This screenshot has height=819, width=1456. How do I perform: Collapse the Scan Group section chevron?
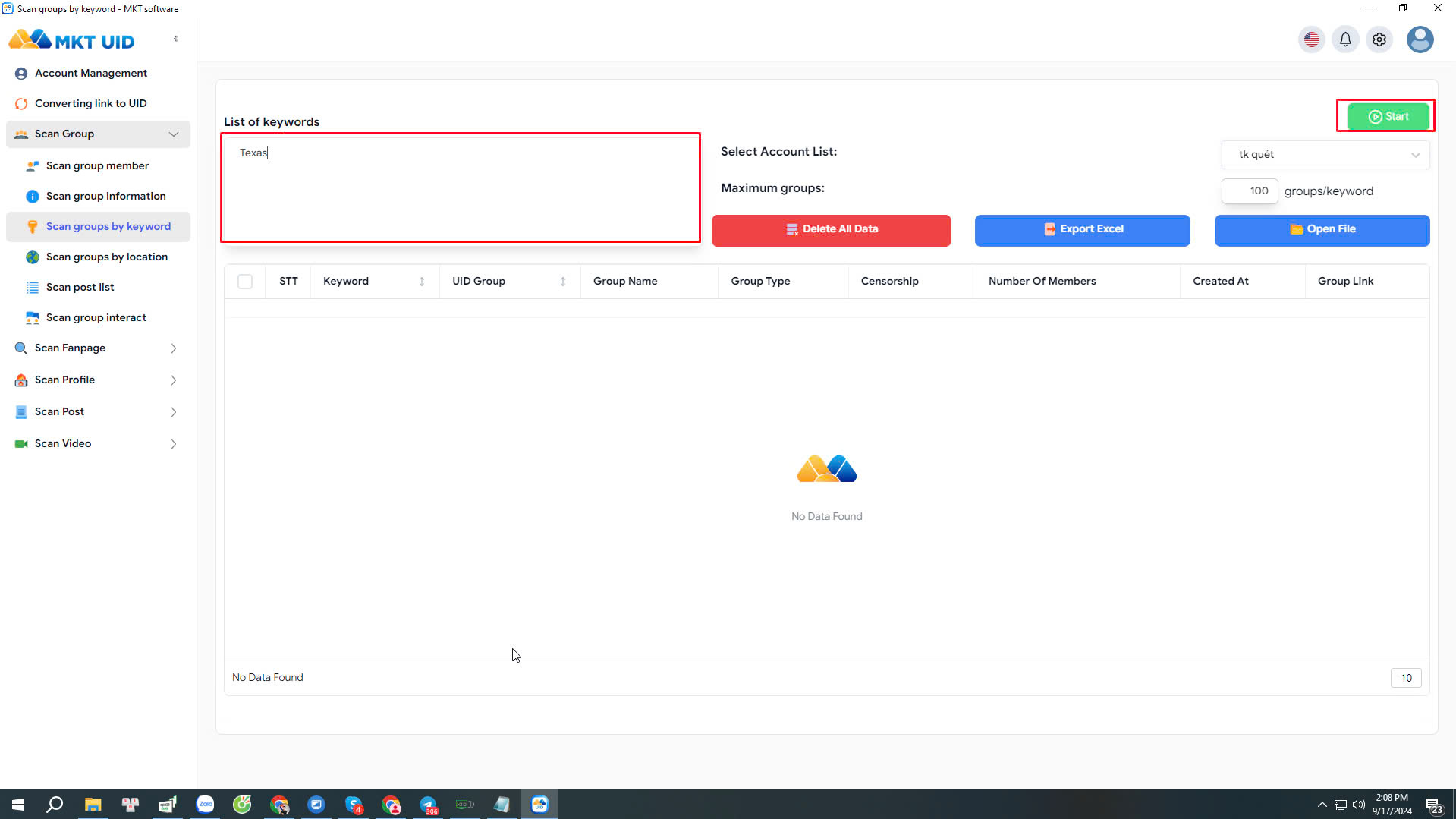click(174, 134)
